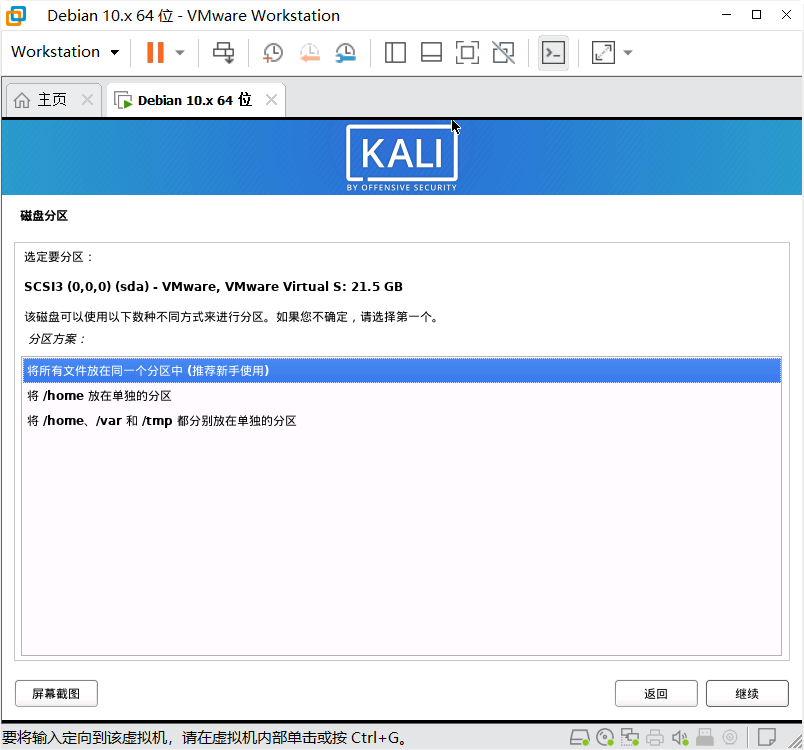The width and height of the screenshot is (804, 750).
Task: Take a snapshot of the VM
Action: pyautogui.click(x=273, y=52)
